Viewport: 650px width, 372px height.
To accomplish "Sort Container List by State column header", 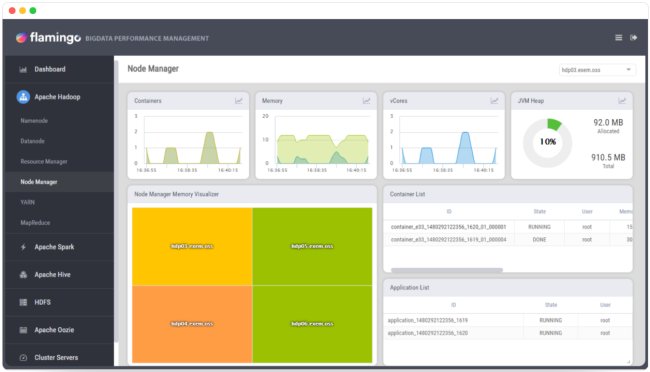I will pyautogui.click(x=539, y=212).
